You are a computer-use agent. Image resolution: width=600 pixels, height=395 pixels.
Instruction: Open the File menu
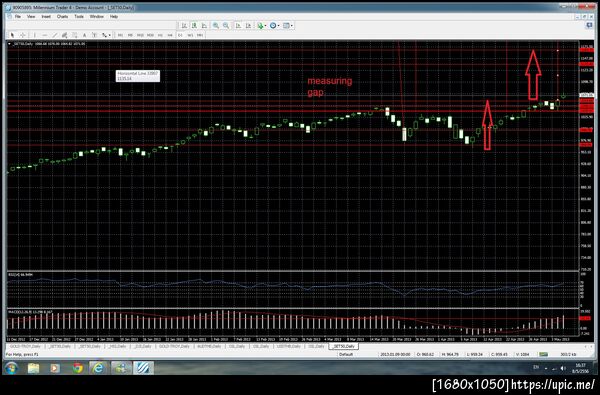(18, 16)
